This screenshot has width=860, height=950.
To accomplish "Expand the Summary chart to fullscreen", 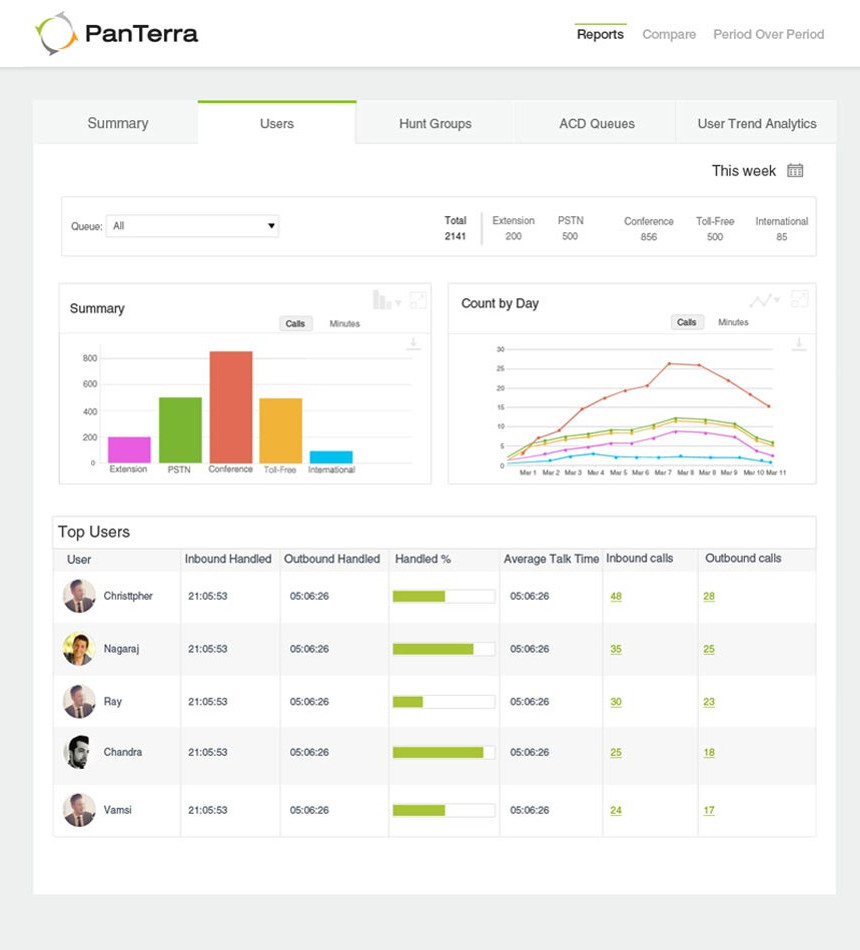I will 418,300.
